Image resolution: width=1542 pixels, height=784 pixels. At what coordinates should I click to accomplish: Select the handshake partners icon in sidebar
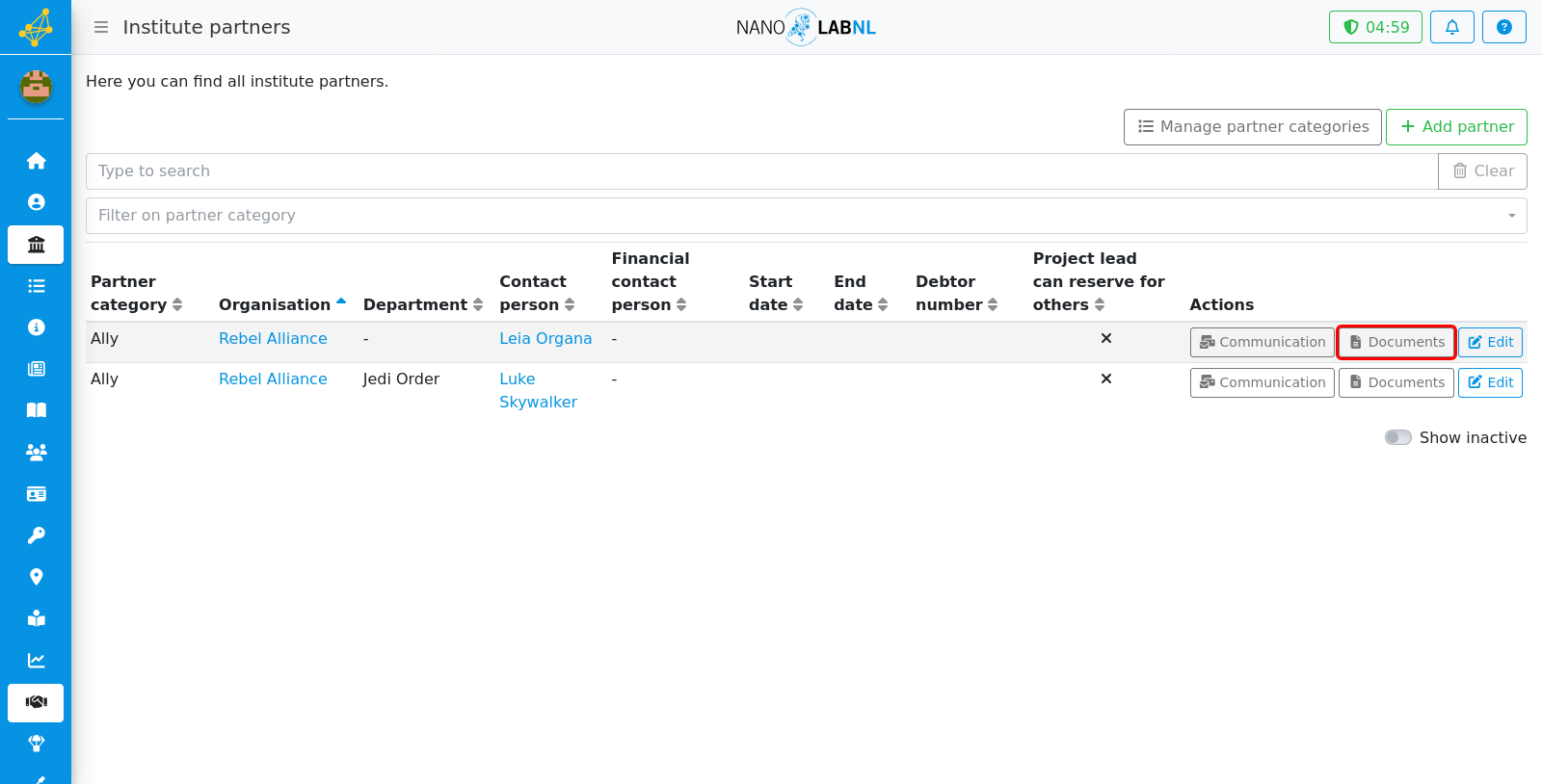click(36, 702)
